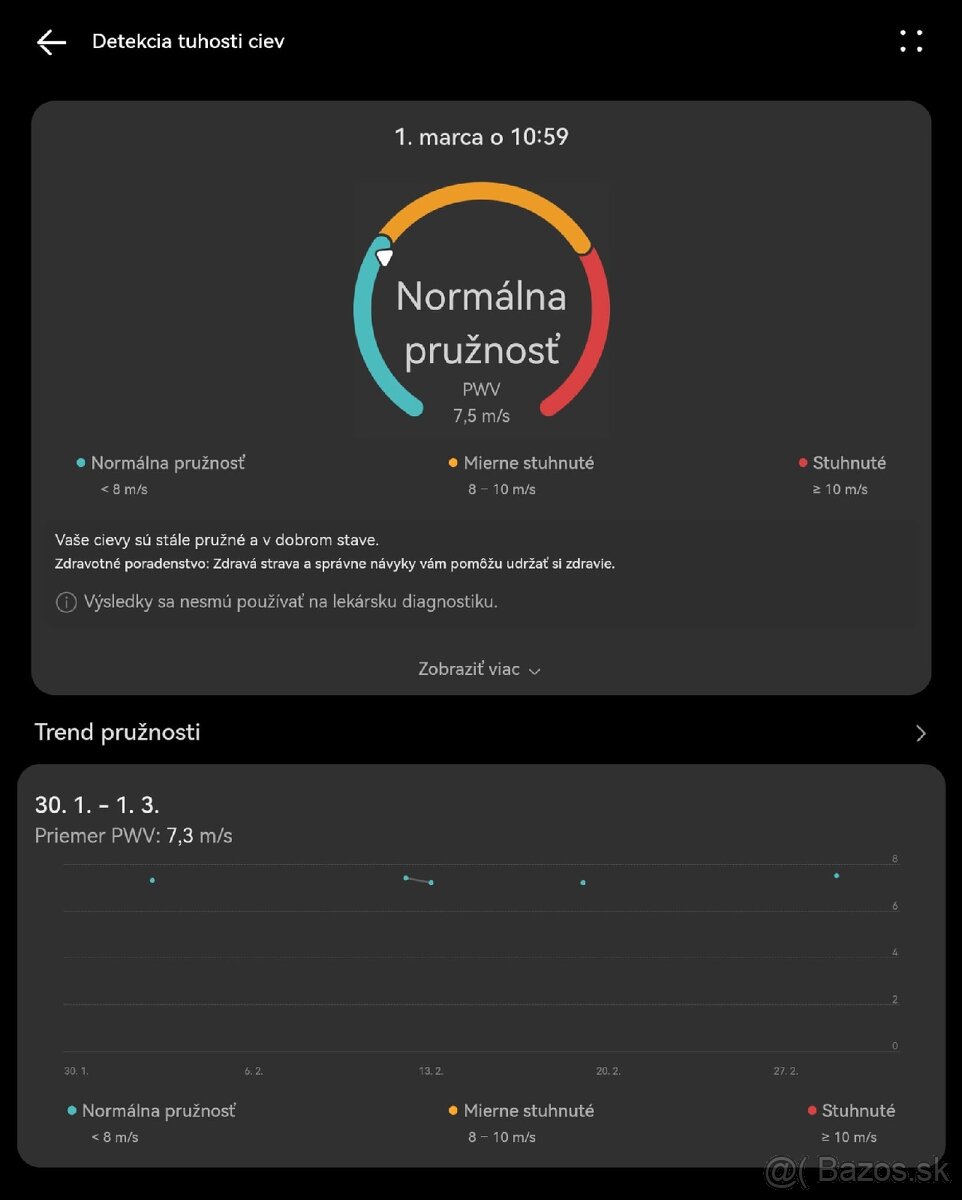Open the four-dot more options menu
Viewport: 962px width, 1200px height.
point(911,41)
